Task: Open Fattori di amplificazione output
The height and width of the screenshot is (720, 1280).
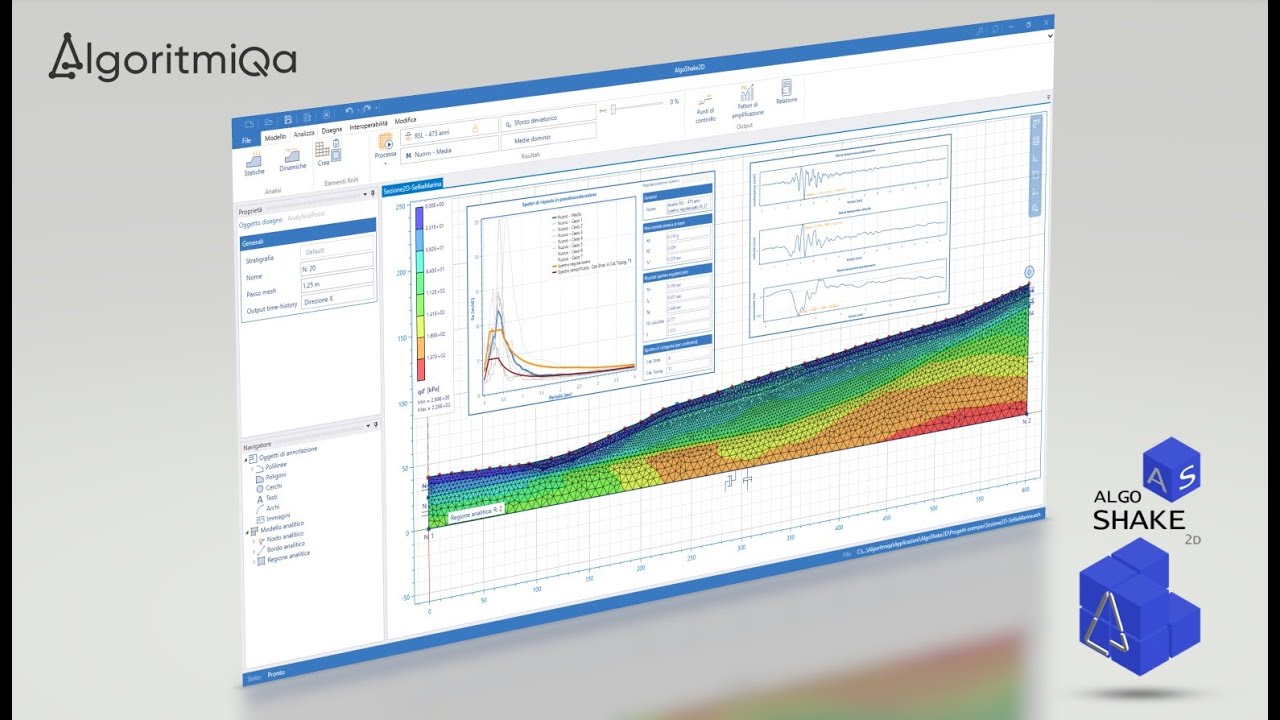Action: click(748, 93)
